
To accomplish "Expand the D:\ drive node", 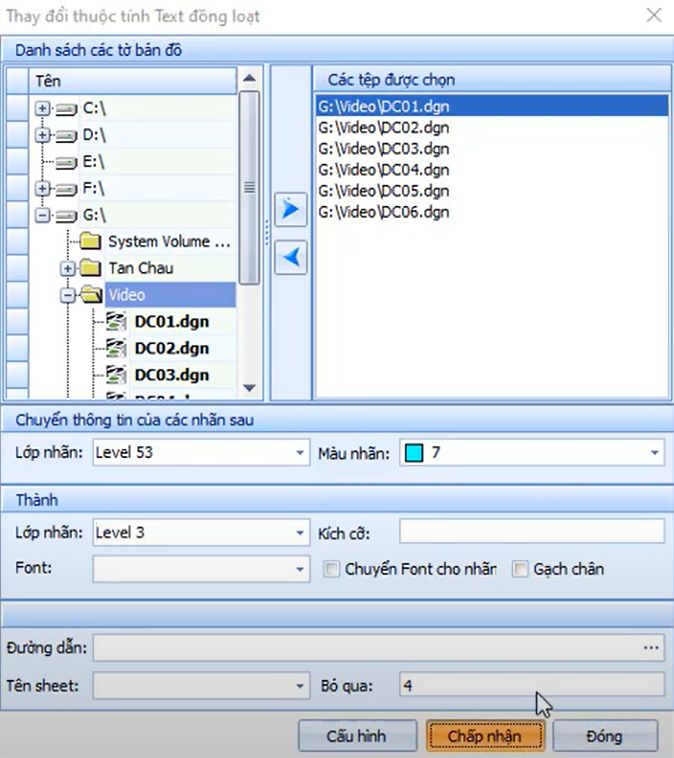I will click(x=43, y=135).
